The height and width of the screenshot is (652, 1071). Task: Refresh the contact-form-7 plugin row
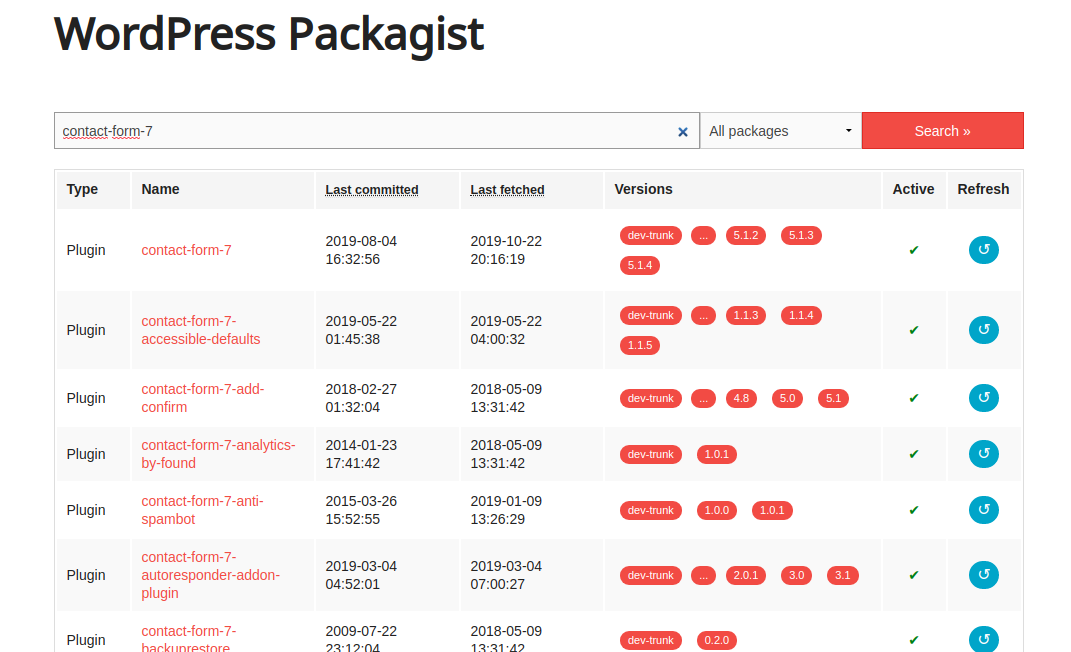pos(983,250)
